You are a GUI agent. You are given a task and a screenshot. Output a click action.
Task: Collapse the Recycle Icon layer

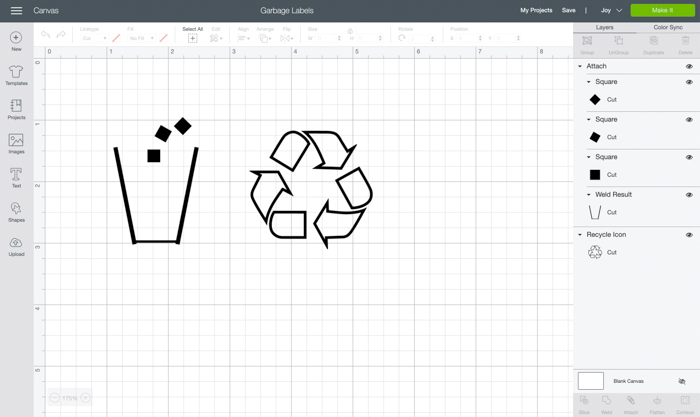click(x=580, y=234)
